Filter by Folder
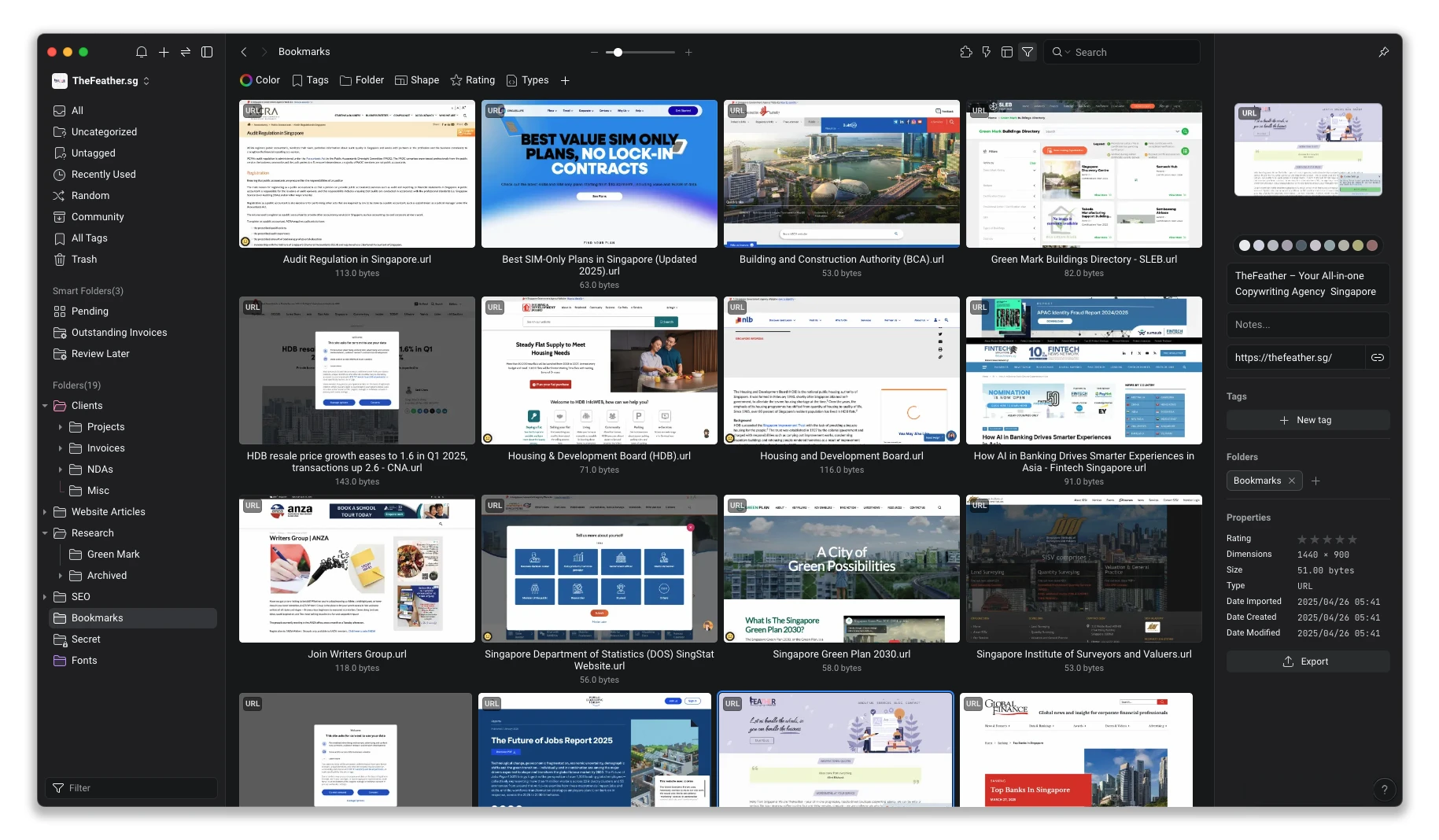The height and width of the screenshot is (840, 1439). [362, 80]
